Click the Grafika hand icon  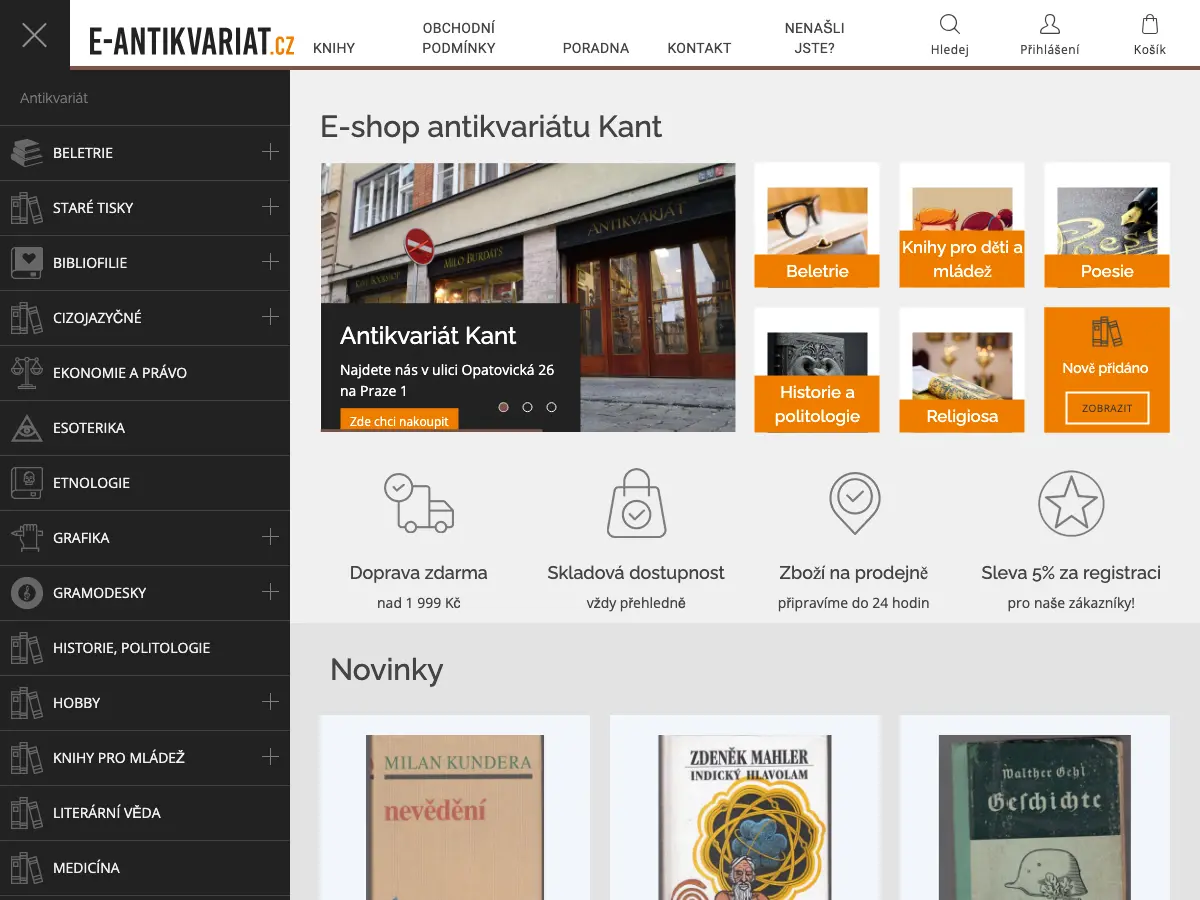(x=26, y=538)
